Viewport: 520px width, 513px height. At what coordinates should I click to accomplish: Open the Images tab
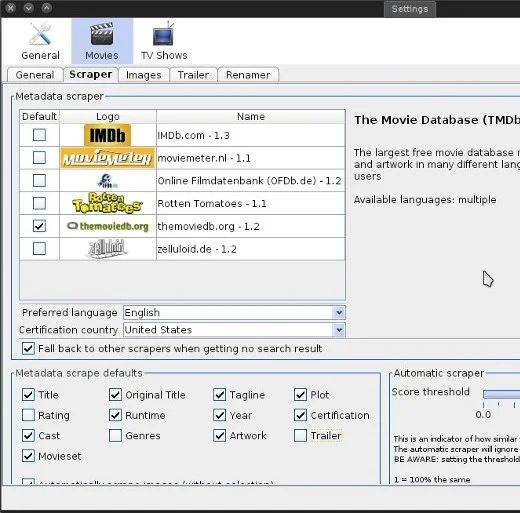point(144,75)
